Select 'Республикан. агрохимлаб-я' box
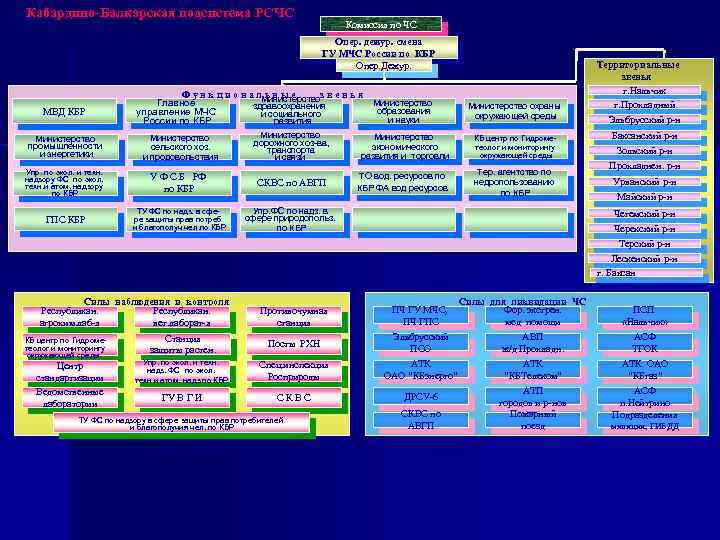720x540 pixels. tap(69, 317)
